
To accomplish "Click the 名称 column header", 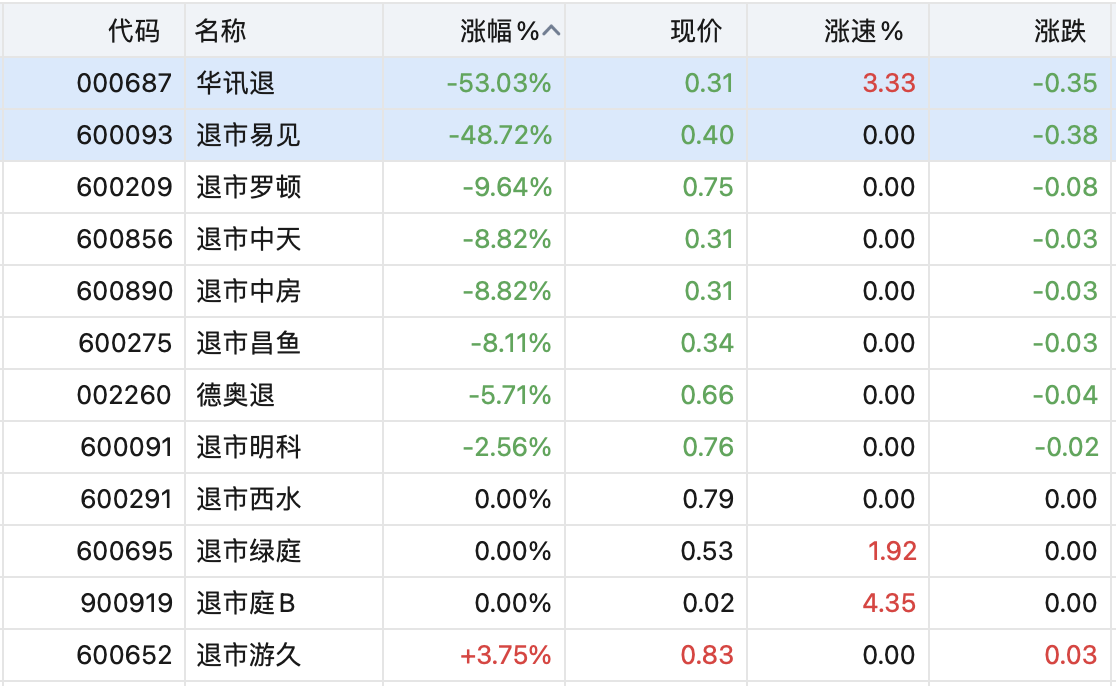I will [x=220, y=32].
